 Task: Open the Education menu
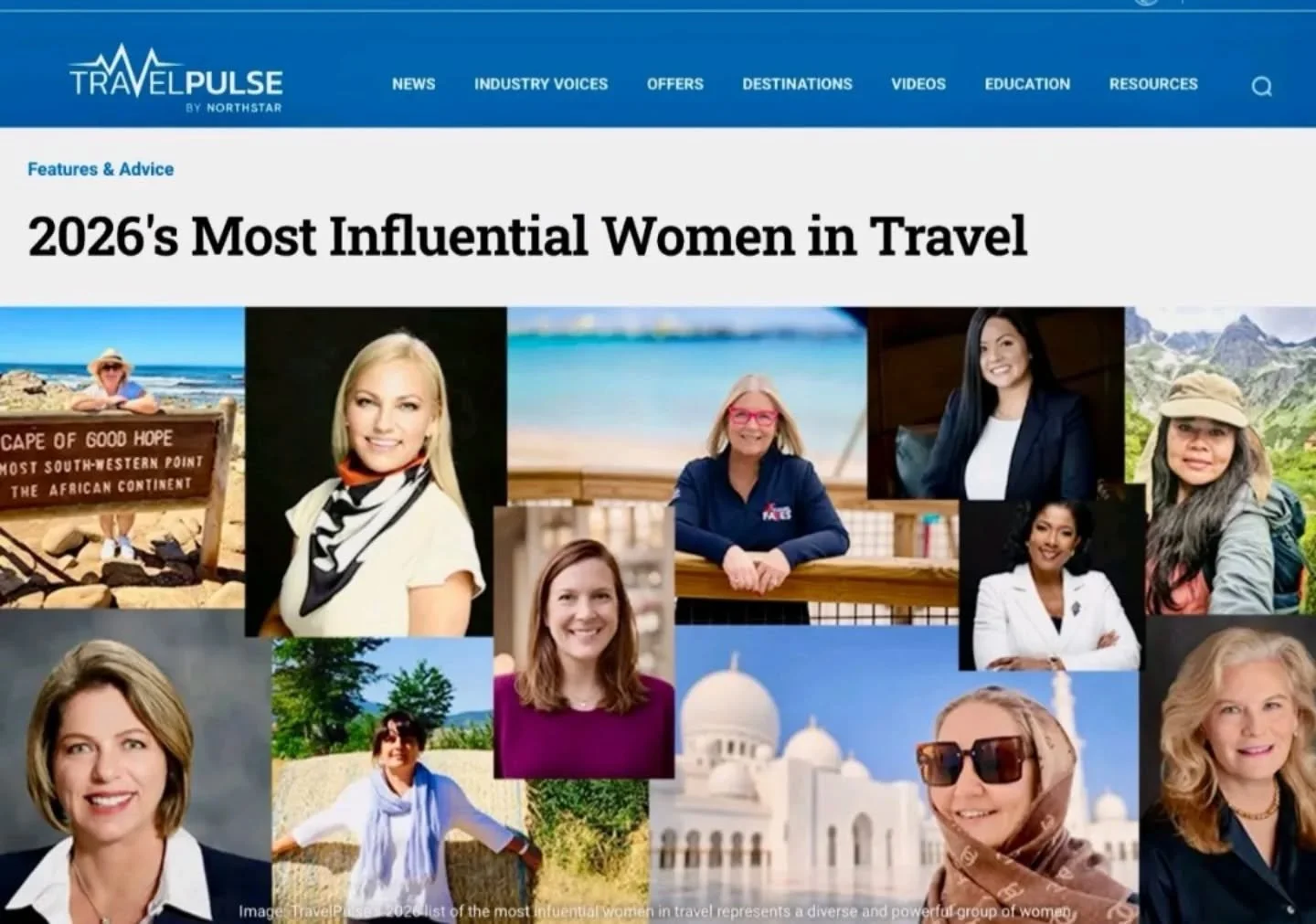tap(1026, 84)
